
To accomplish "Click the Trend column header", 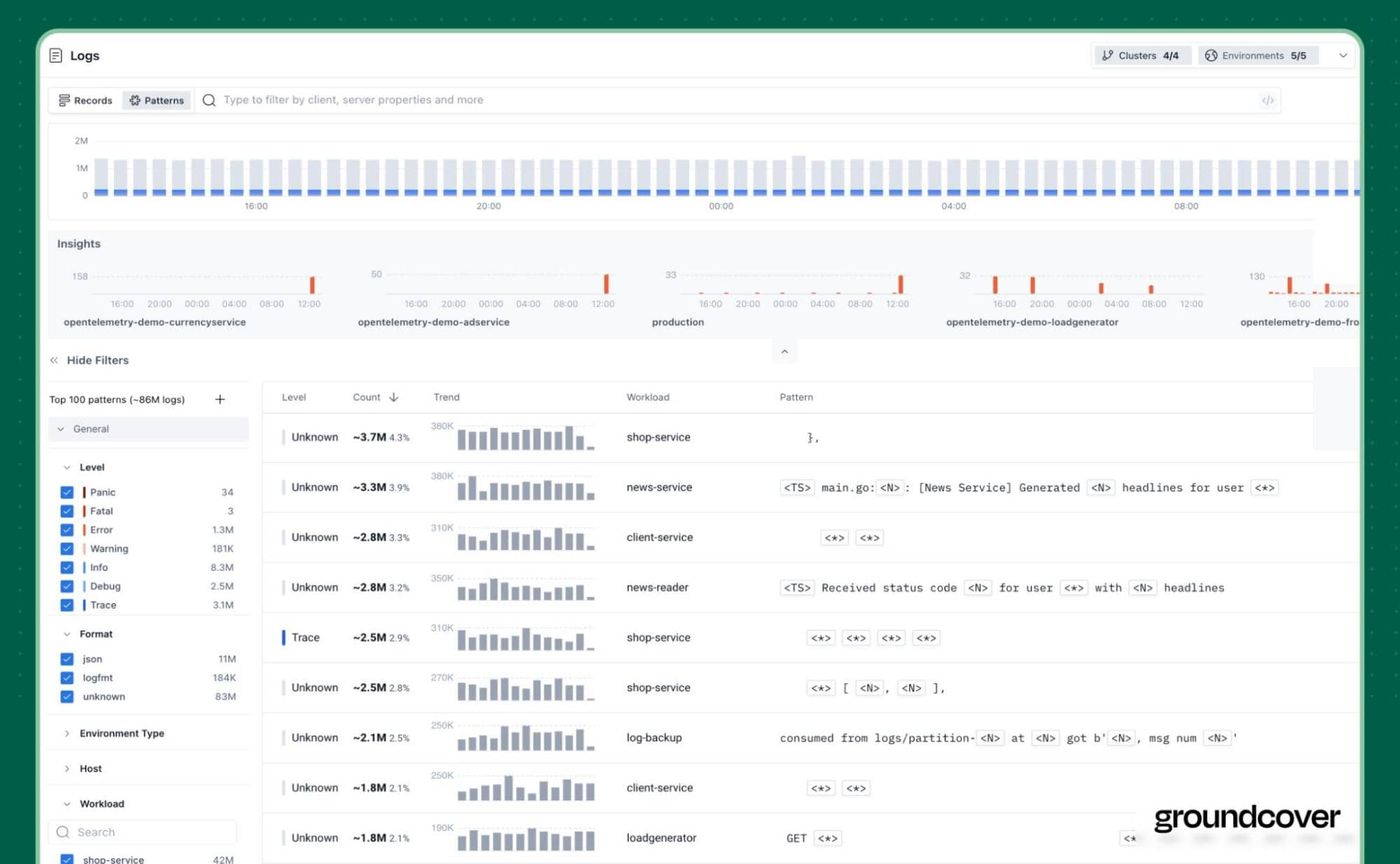I will [446, 397].
